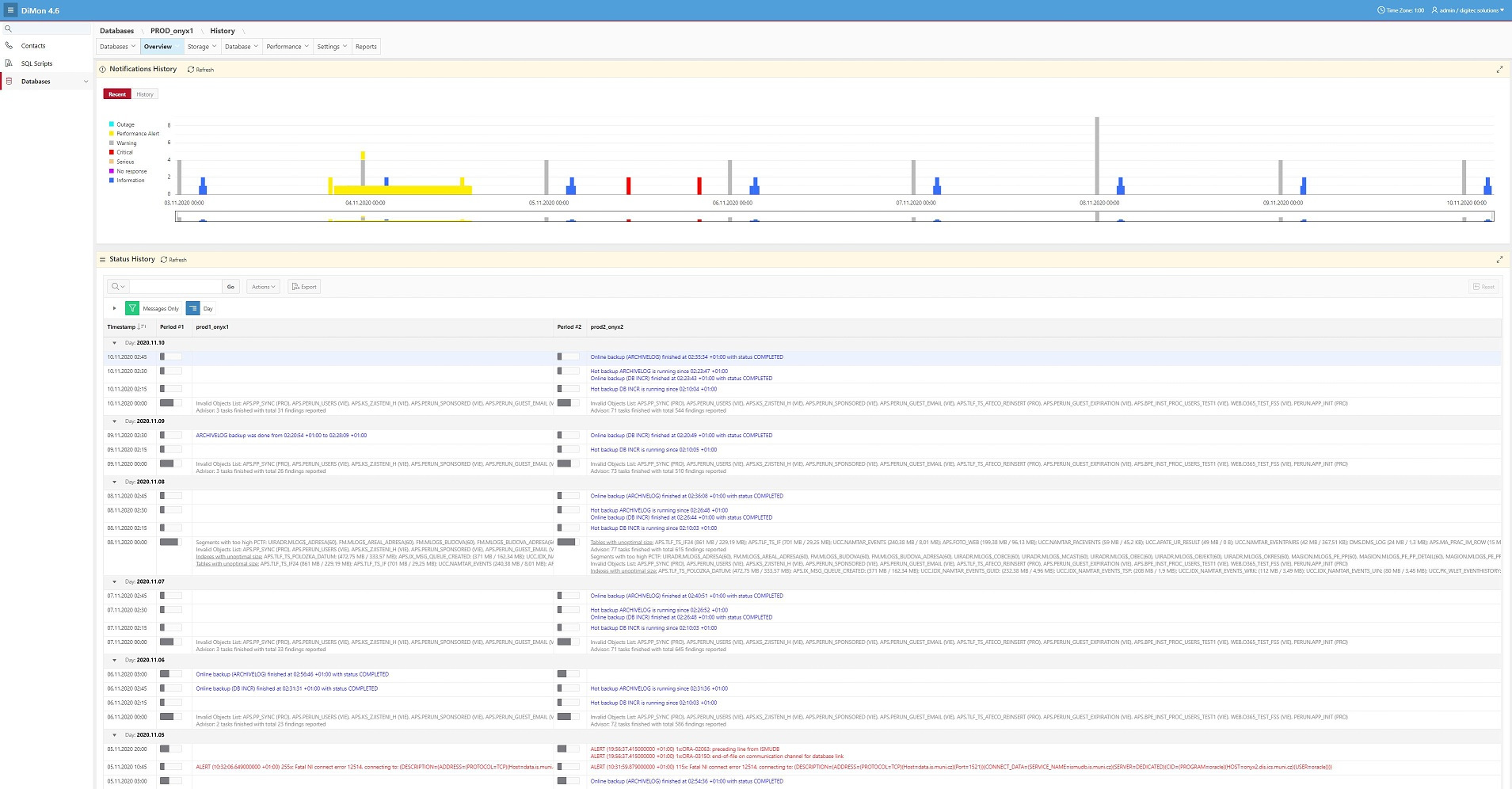
Task: Refresh the Notifications History section
Action: point(201,70)
